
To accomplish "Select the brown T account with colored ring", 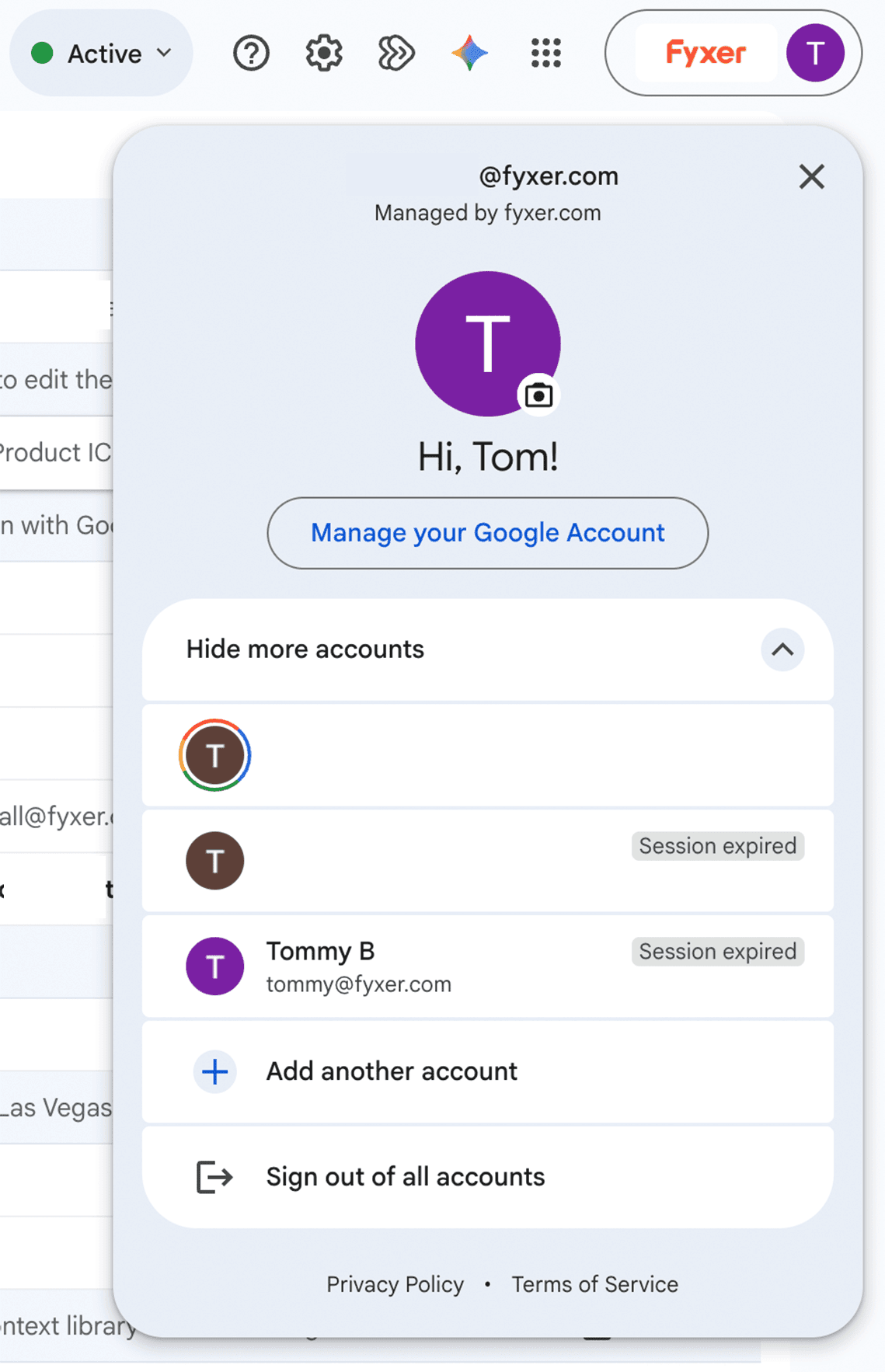I will [488, 755].
